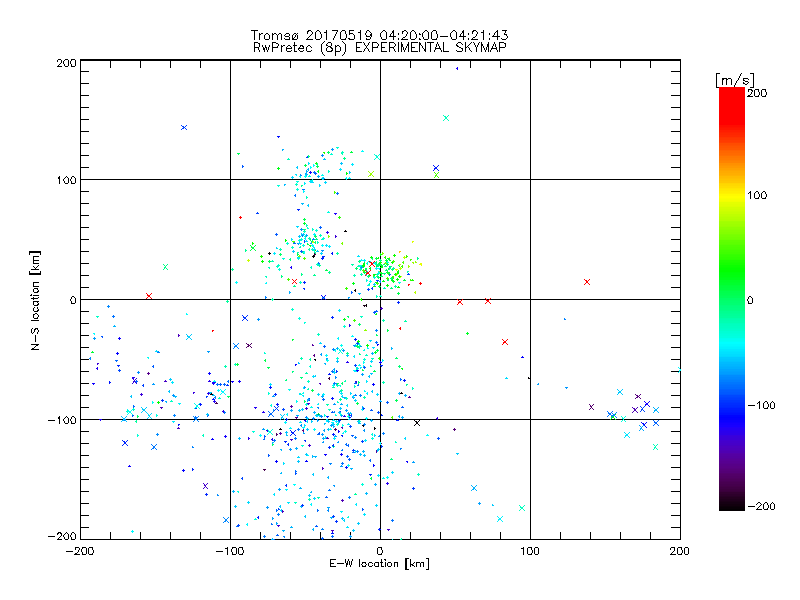
Task: Pick the black end of the velocity colorbar
Action: click(732, 504)
